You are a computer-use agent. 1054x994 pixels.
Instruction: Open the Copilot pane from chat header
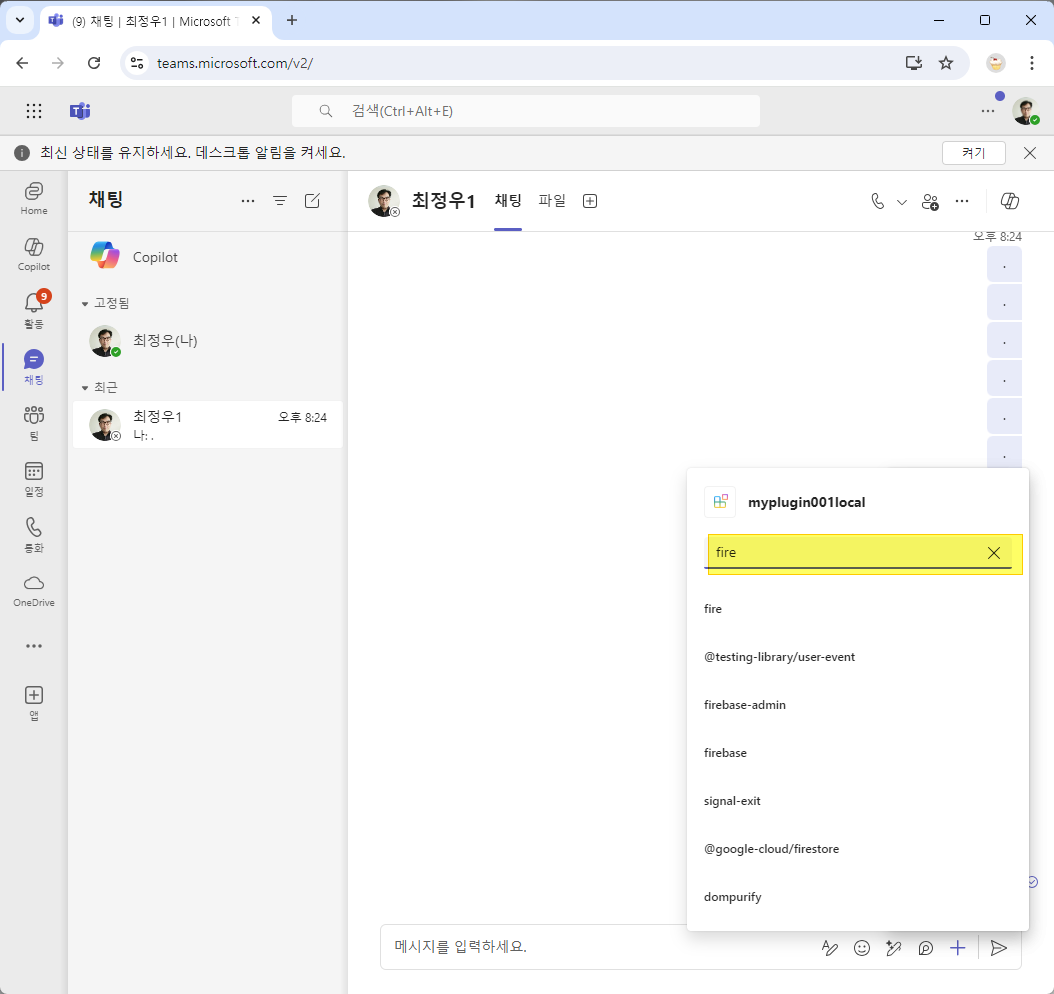[x=1010, y=201]
